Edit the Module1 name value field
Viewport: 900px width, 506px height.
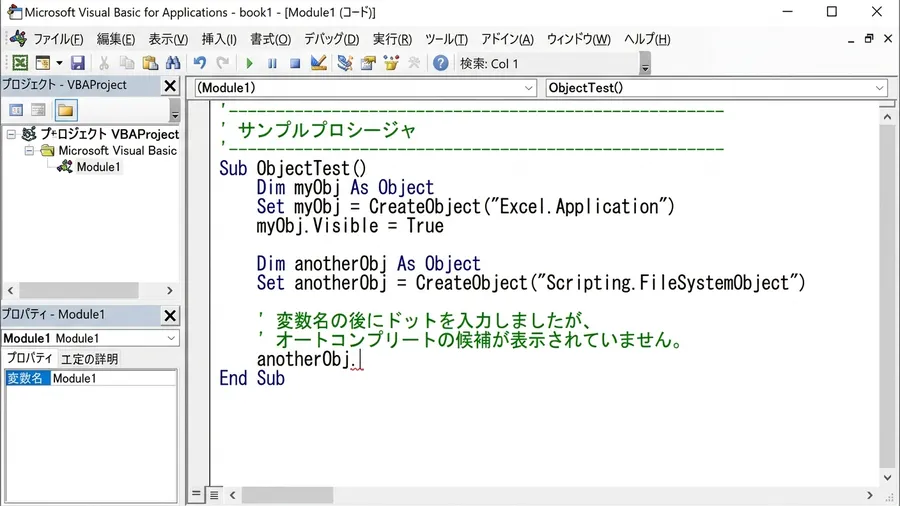[113, 379]
